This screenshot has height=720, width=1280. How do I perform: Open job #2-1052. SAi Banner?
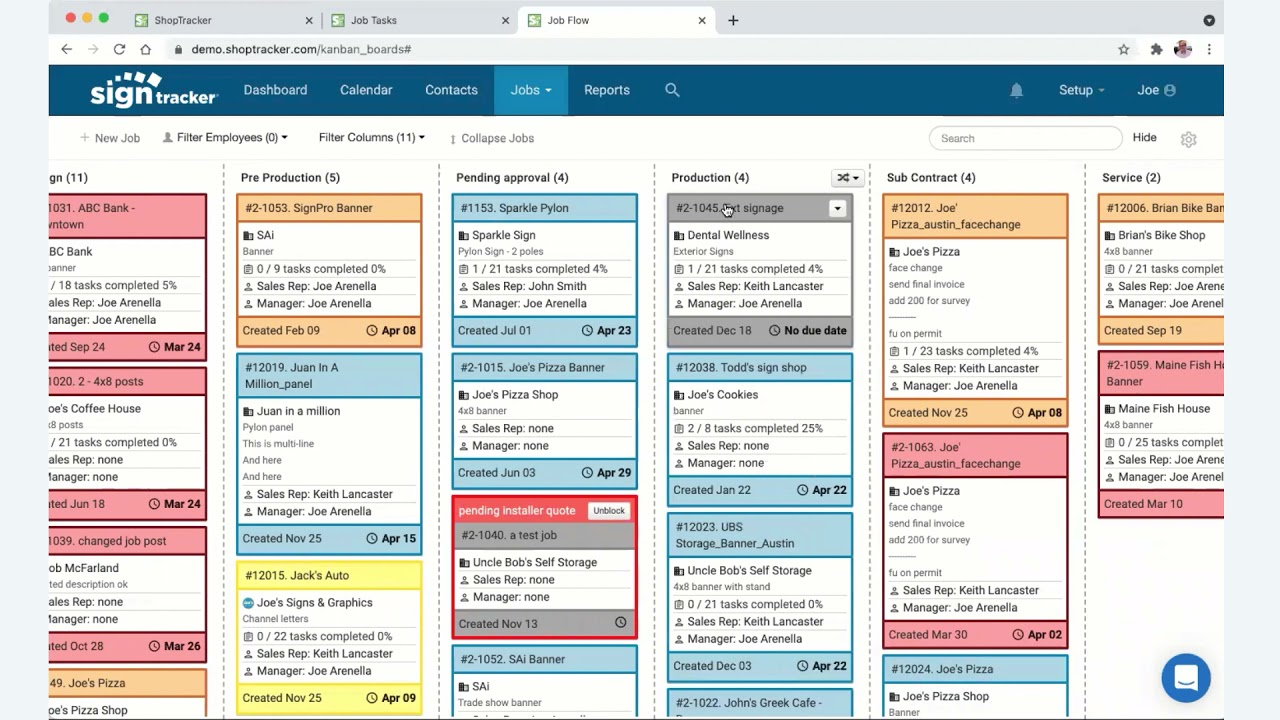coord(513,660)
